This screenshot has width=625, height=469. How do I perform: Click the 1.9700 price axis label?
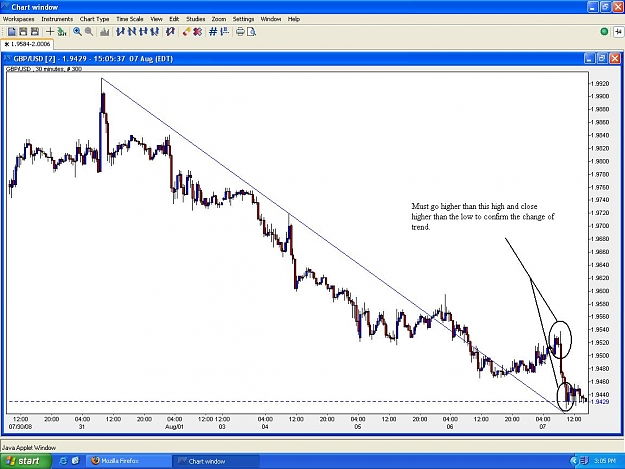(600, 226)
